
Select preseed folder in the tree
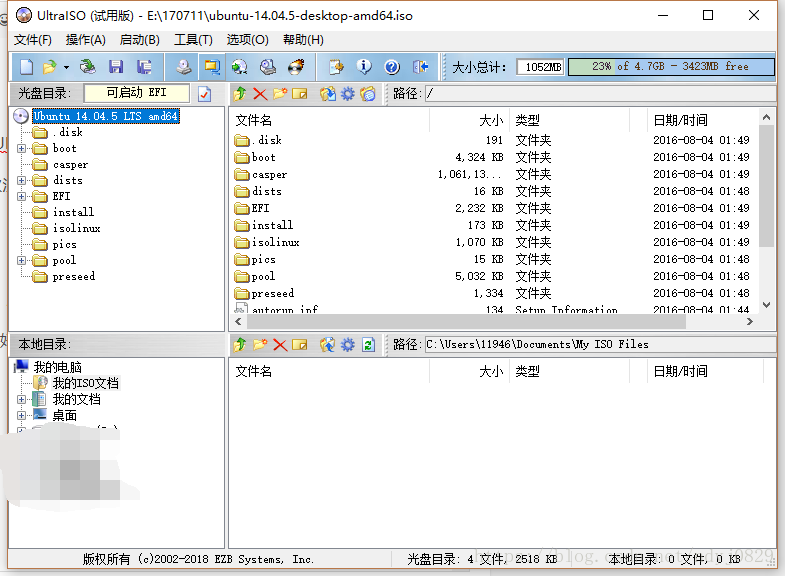coord(74,276)
